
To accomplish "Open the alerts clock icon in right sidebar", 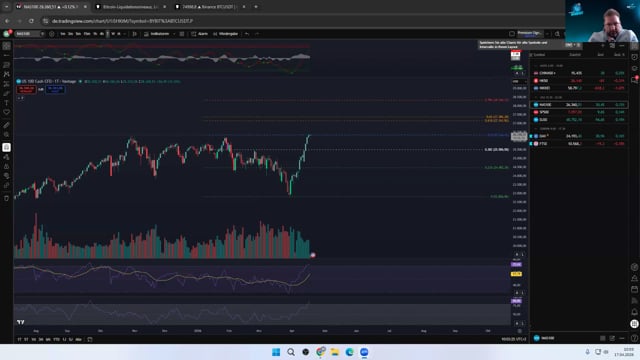I will pyautogui.click(x=634, y=57).
